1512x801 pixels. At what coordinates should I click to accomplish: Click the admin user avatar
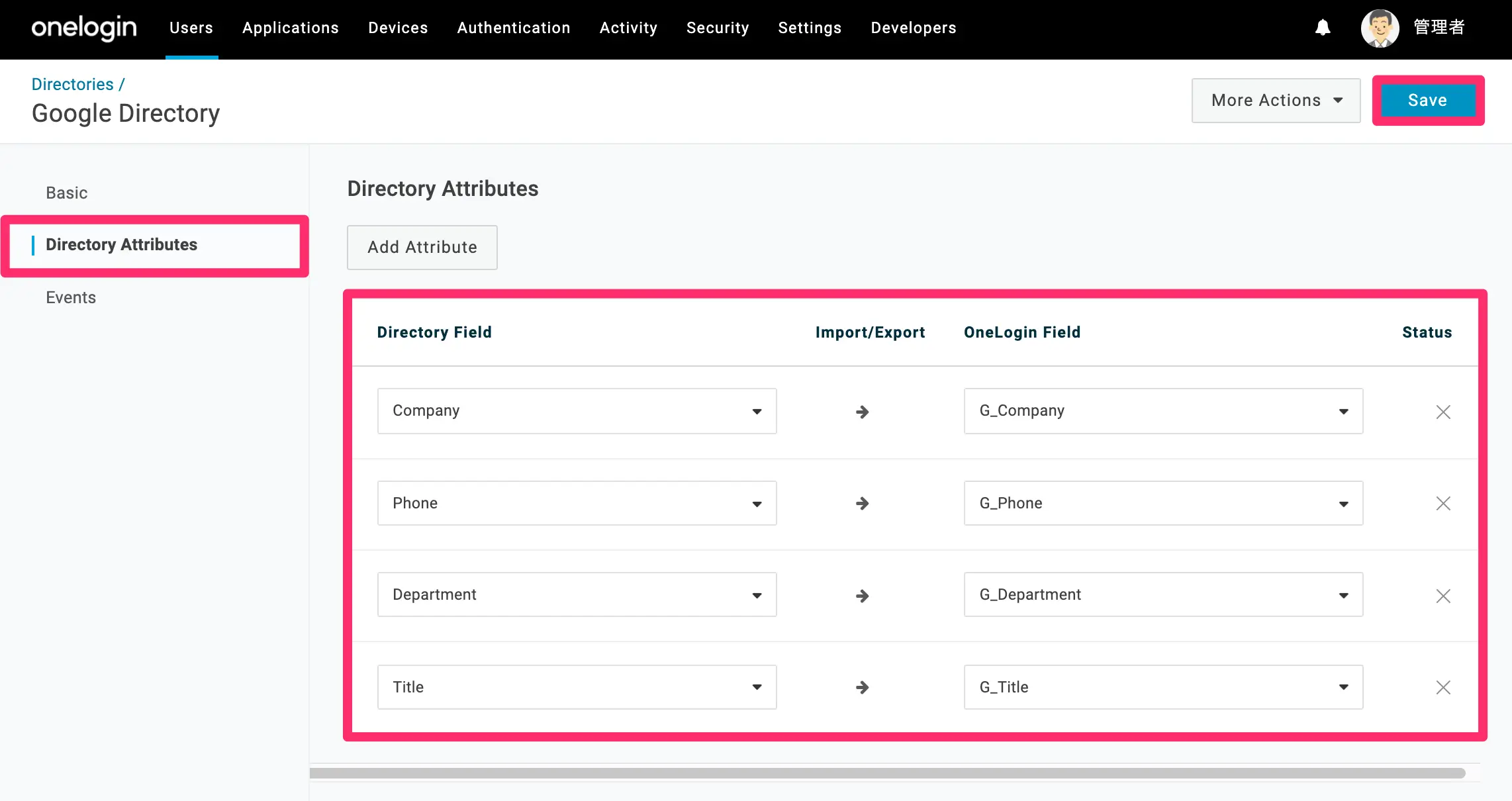(x=1380, y=28)
